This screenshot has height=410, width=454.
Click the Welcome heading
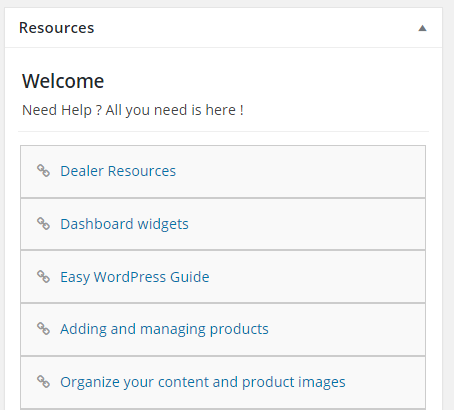click(x=63, y=81)
